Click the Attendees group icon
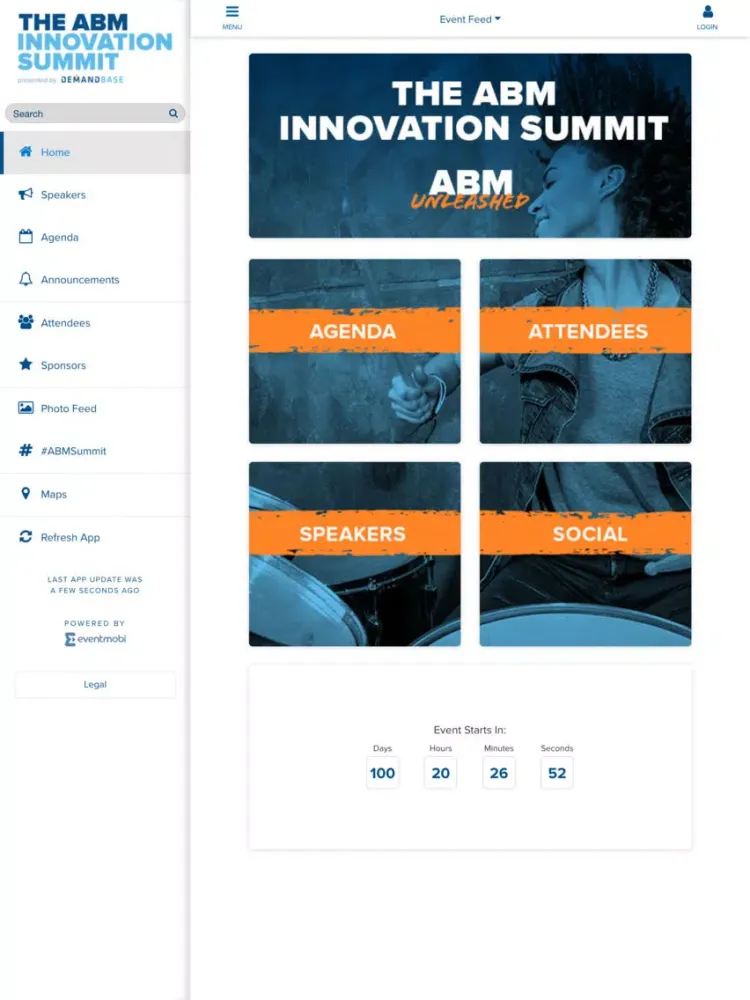The width and height of the screenshot is (750, 1000). tap(26, 322)
